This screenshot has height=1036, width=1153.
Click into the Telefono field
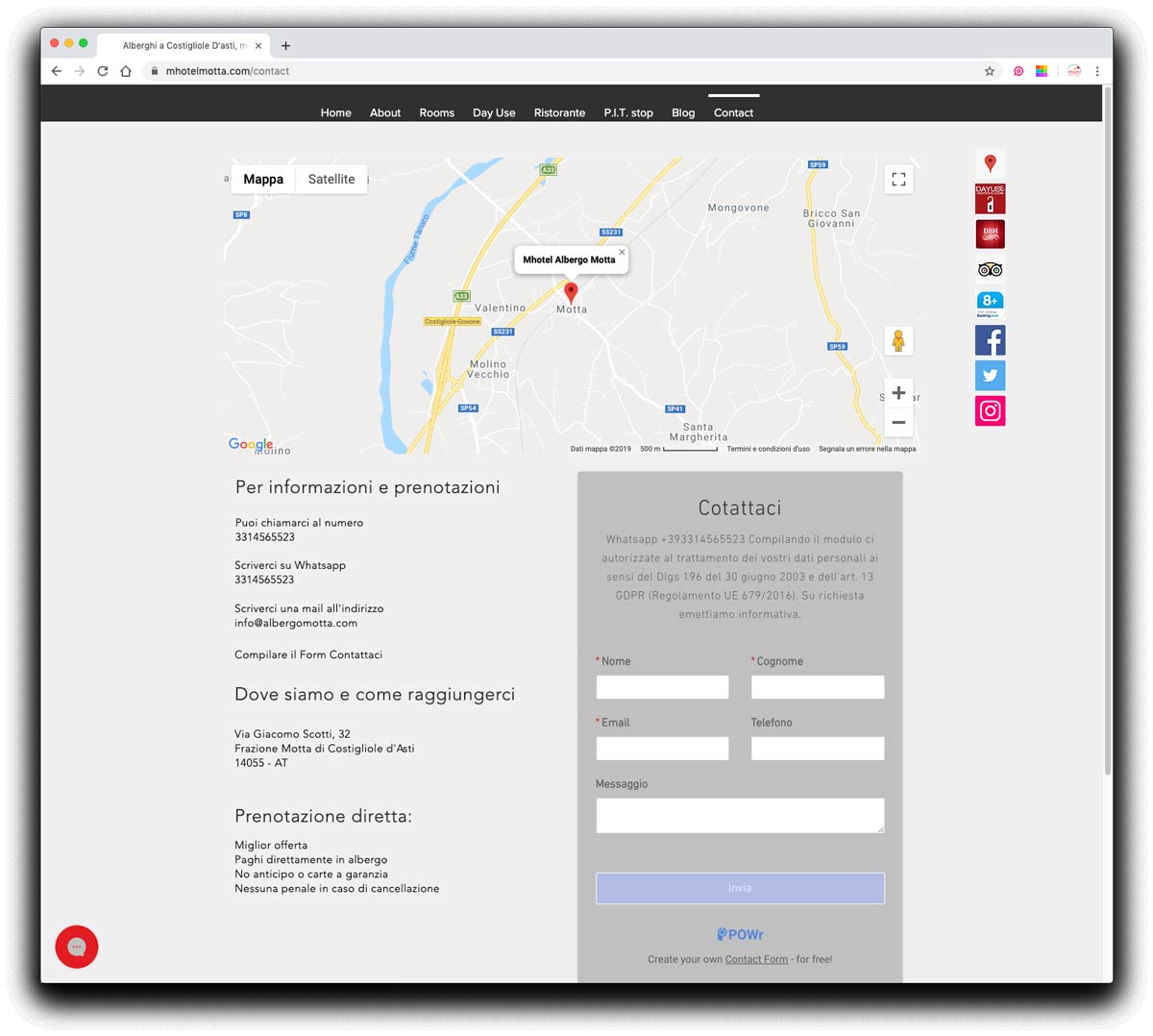[818, 749]
